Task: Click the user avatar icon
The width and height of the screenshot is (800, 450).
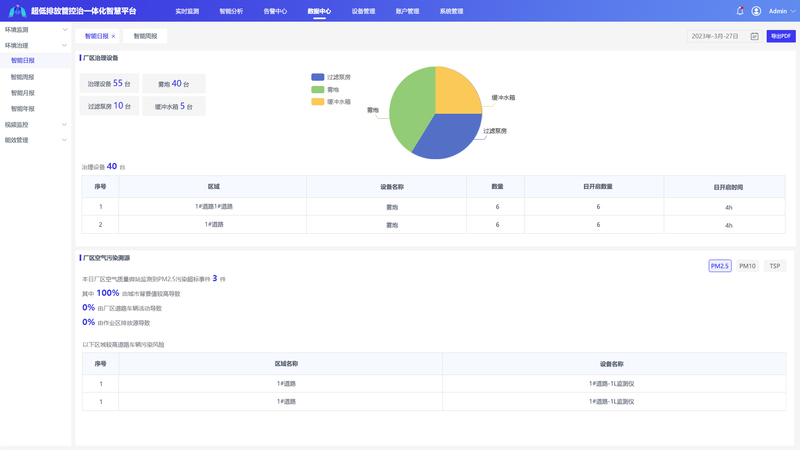Action: point(756,11)
